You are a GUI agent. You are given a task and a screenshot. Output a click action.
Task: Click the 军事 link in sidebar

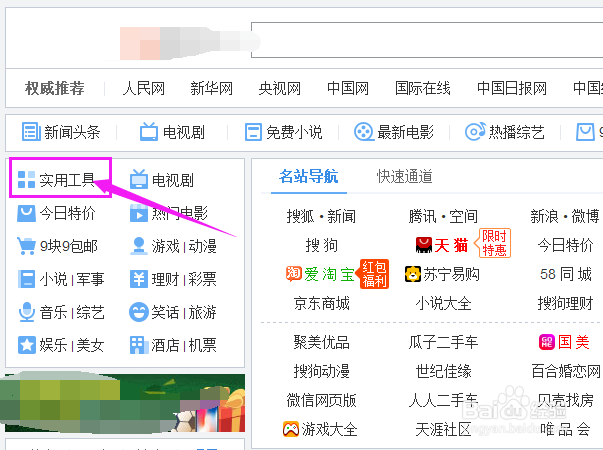click(x=90, y=279)
